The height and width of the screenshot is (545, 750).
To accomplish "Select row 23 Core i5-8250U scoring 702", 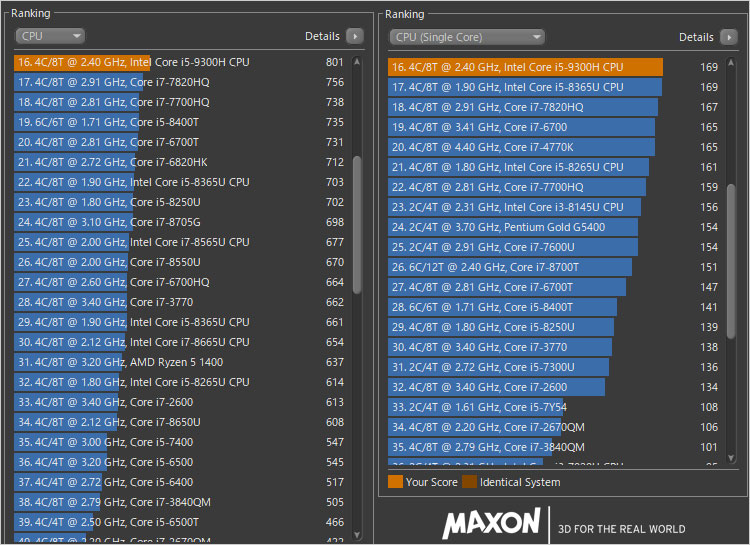I will point(180,202).
